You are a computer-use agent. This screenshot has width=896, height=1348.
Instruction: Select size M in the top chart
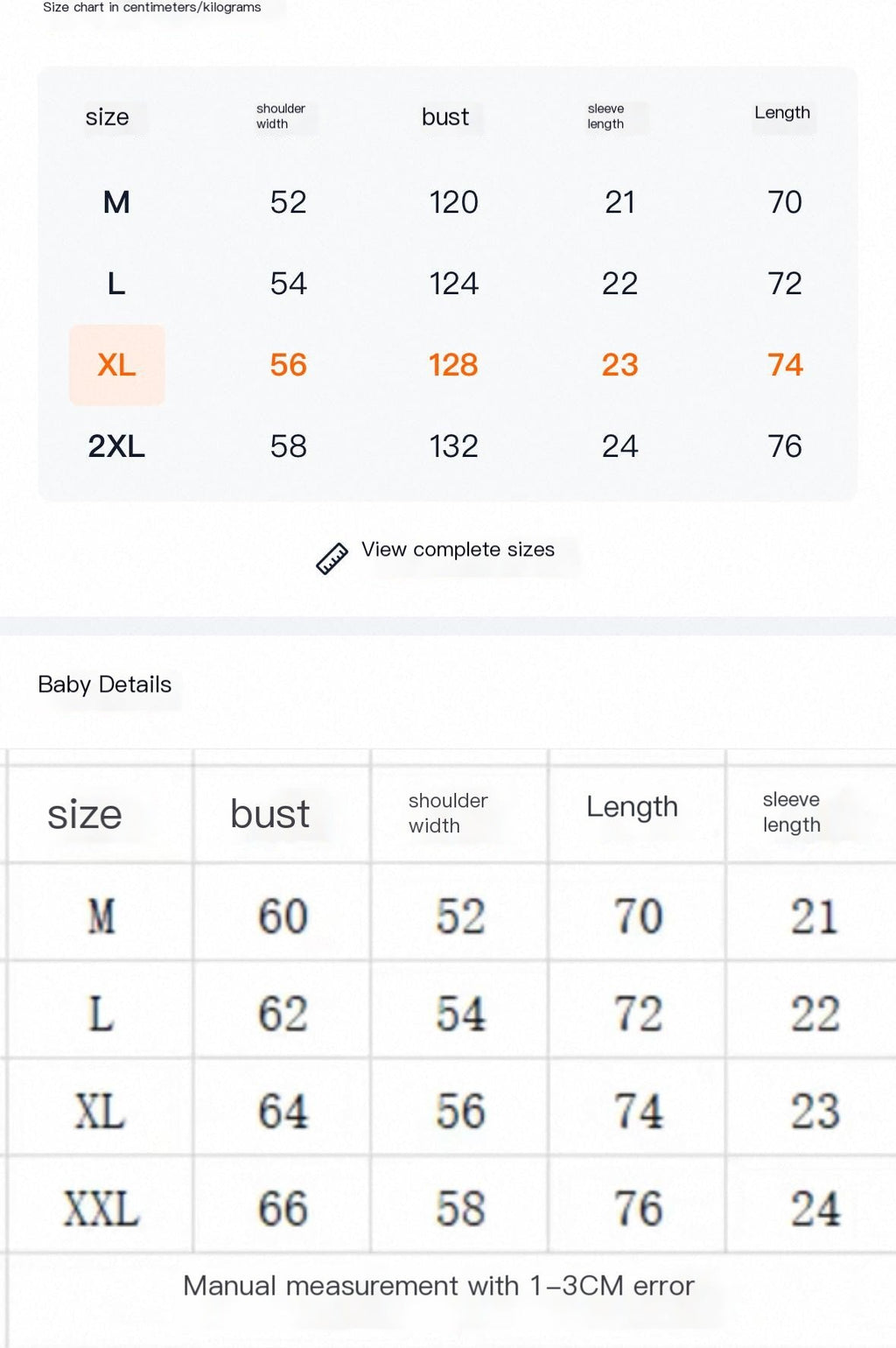coord(116,202)
